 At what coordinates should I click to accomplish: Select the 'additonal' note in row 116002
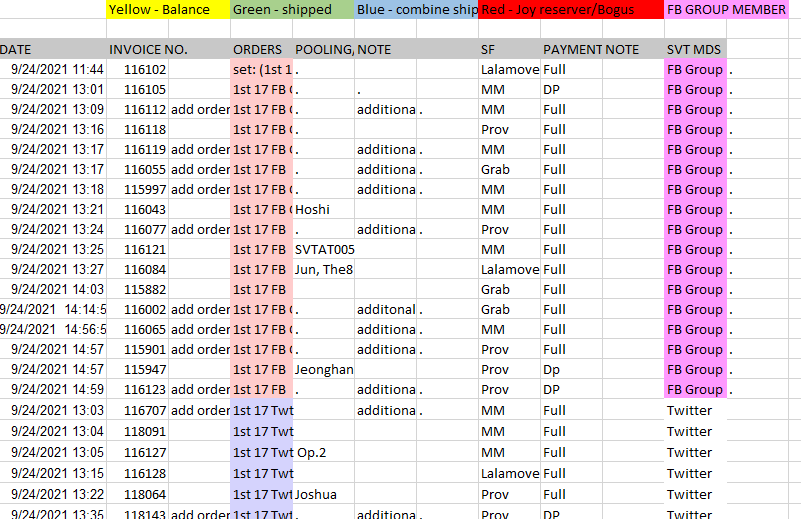[386, 309]
